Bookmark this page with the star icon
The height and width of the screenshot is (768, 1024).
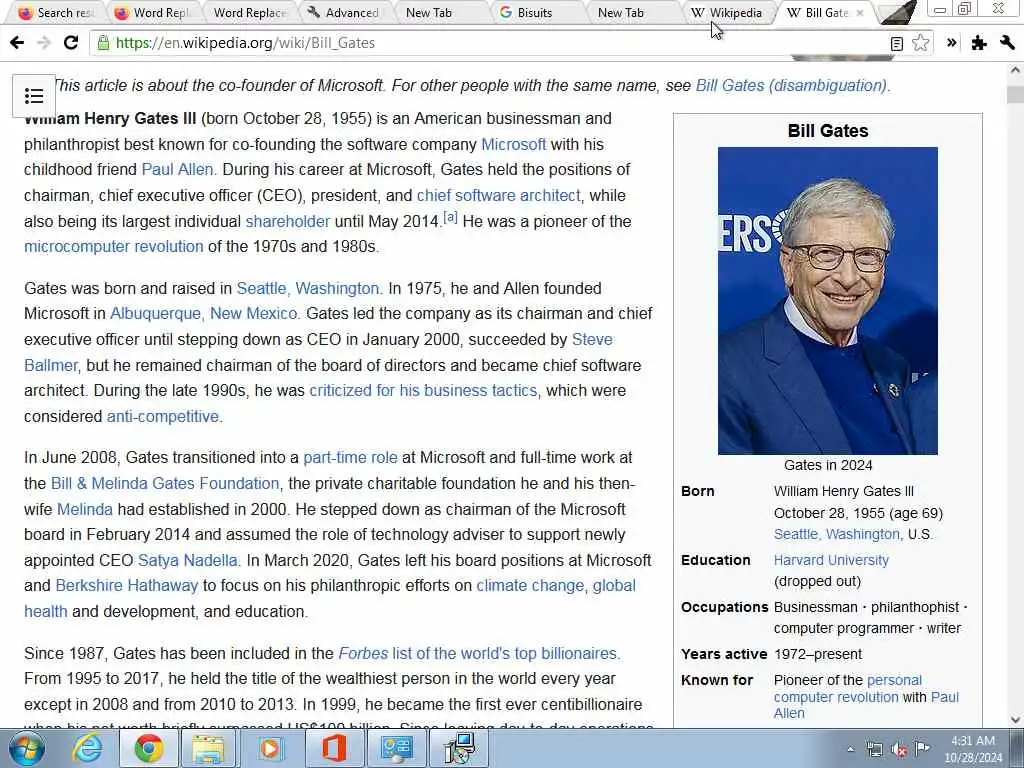click(x=920, y=43)
